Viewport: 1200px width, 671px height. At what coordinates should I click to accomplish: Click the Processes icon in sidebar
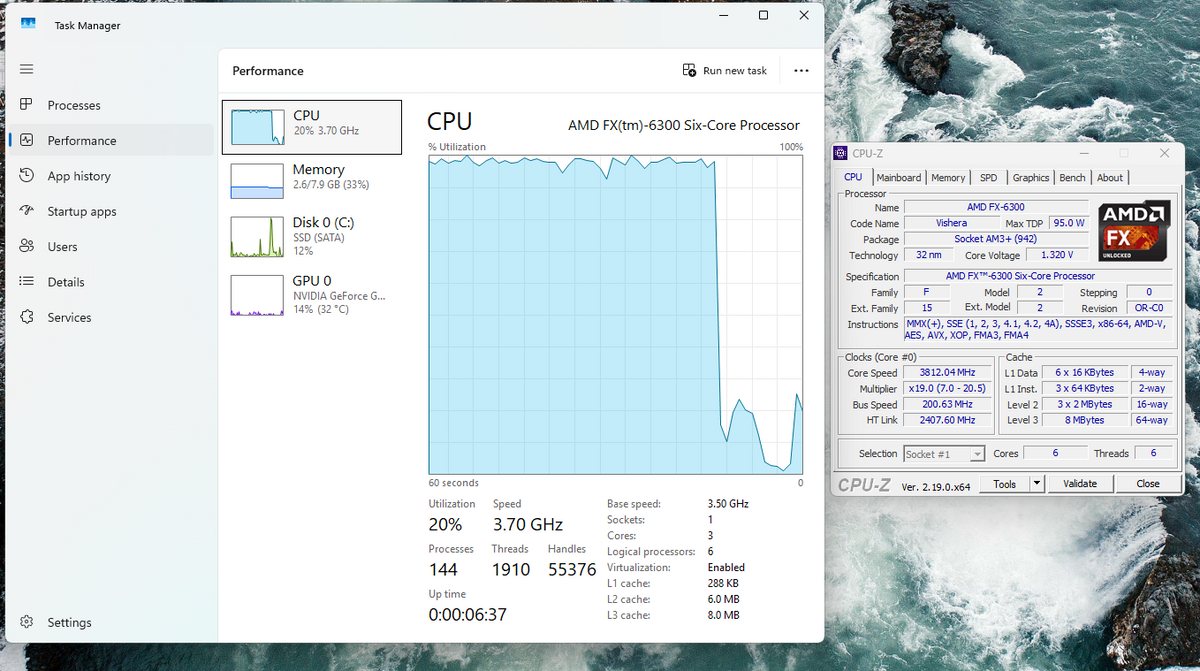(27, 105)
